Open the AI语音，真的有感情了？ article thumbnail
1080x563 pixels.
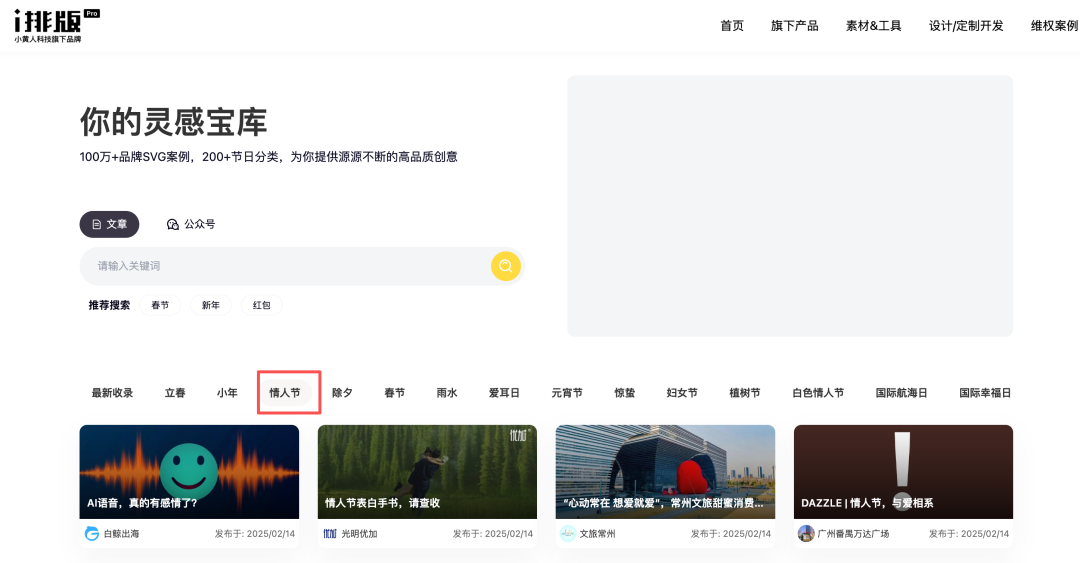(x=189, y=472)
